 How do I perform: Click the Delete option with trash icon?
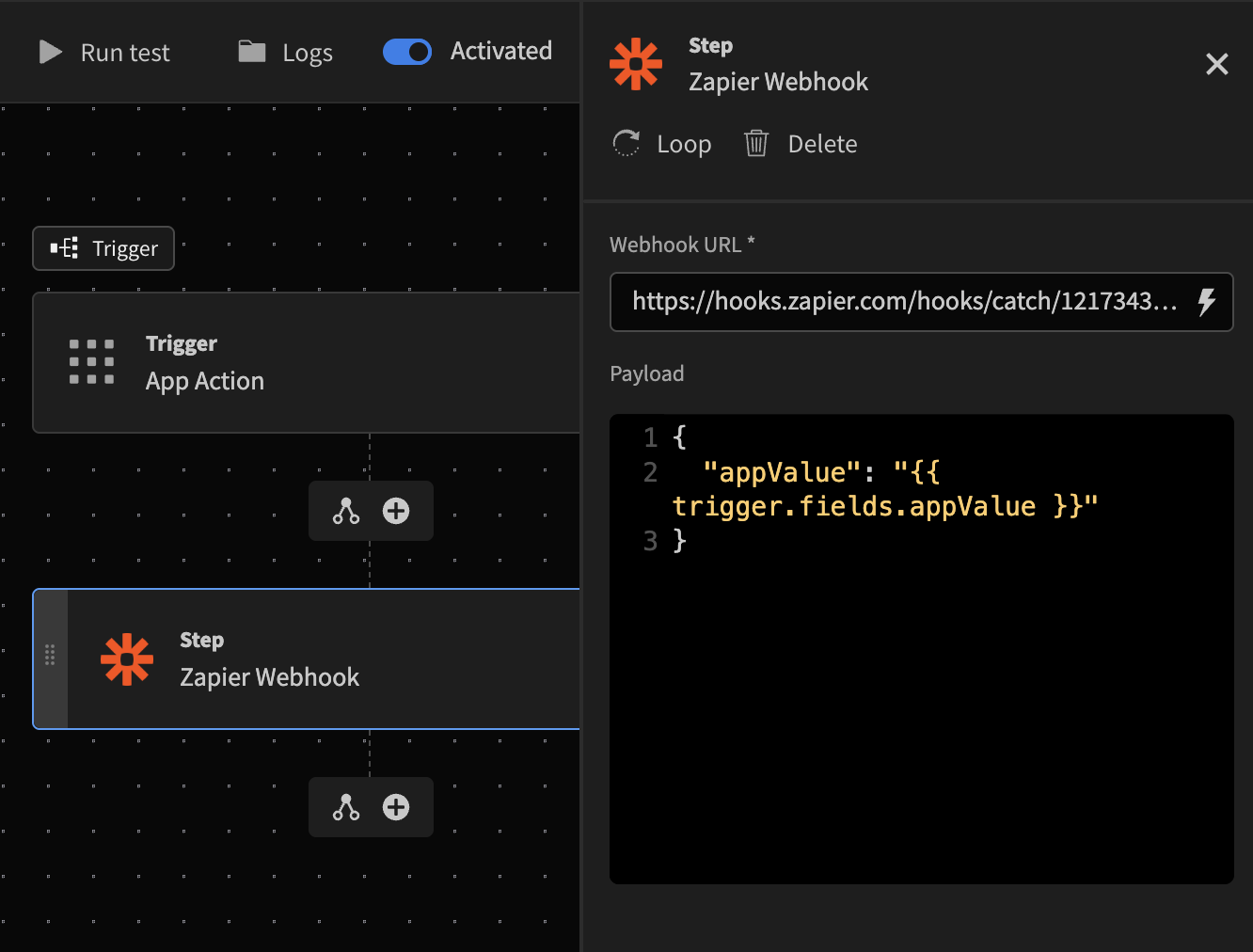(801, 144)
